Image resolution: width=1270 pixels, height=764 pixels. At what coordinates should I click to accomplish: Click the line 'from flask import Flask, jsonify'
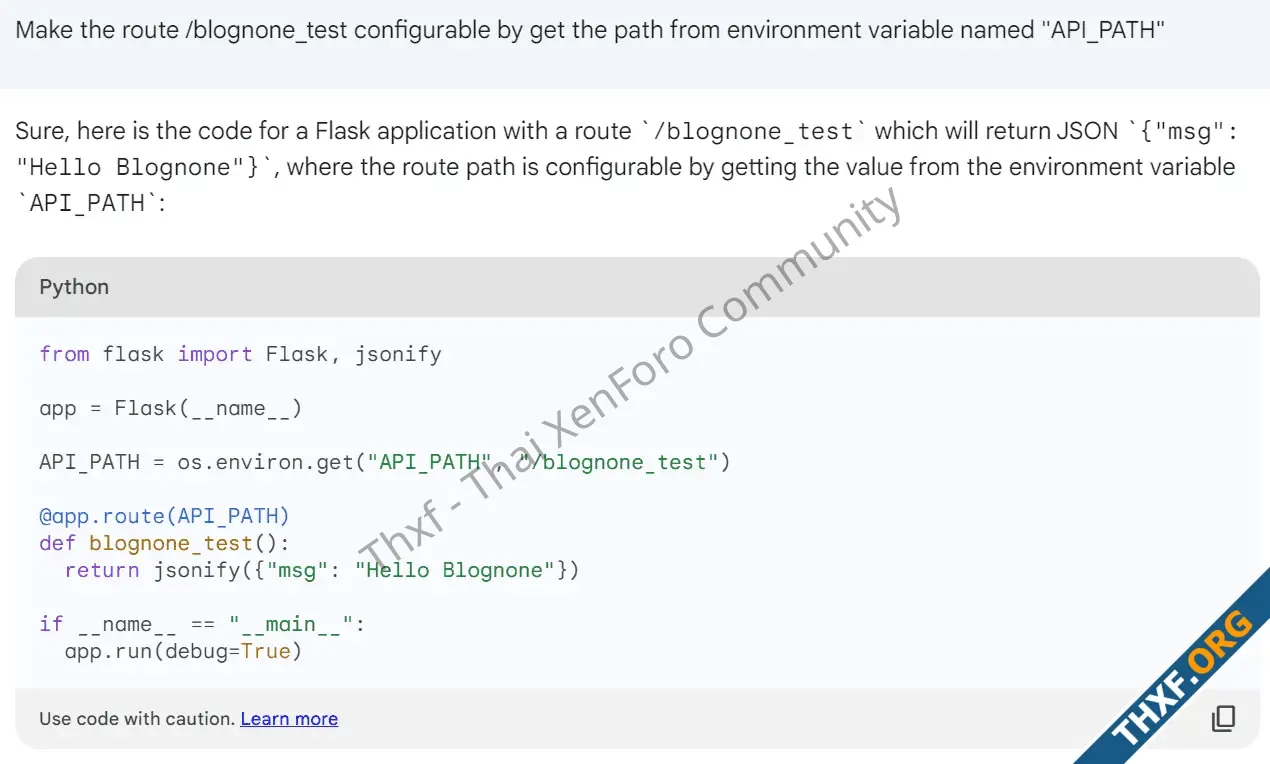coord(240,354)
